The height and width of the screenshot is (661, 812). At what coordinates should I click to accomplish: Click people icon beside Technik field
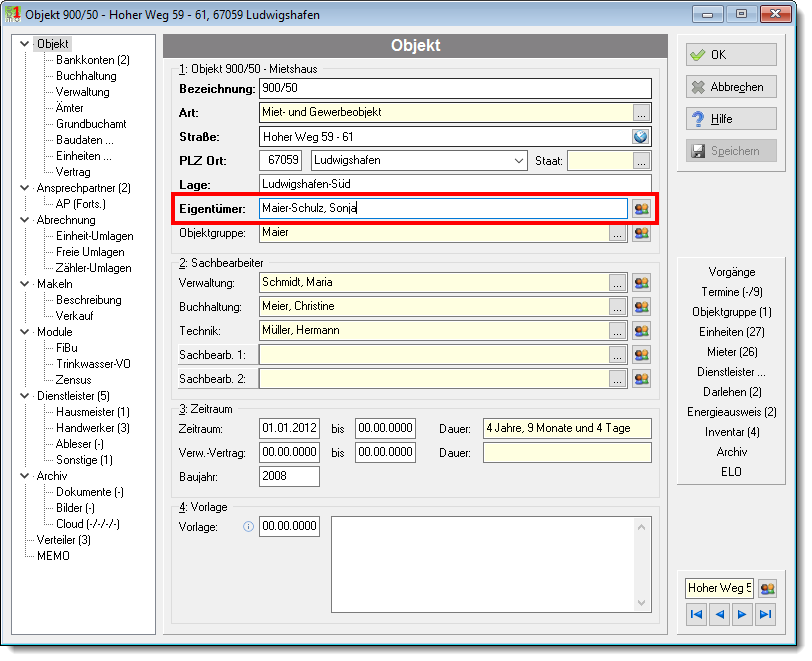coord(641,331)
